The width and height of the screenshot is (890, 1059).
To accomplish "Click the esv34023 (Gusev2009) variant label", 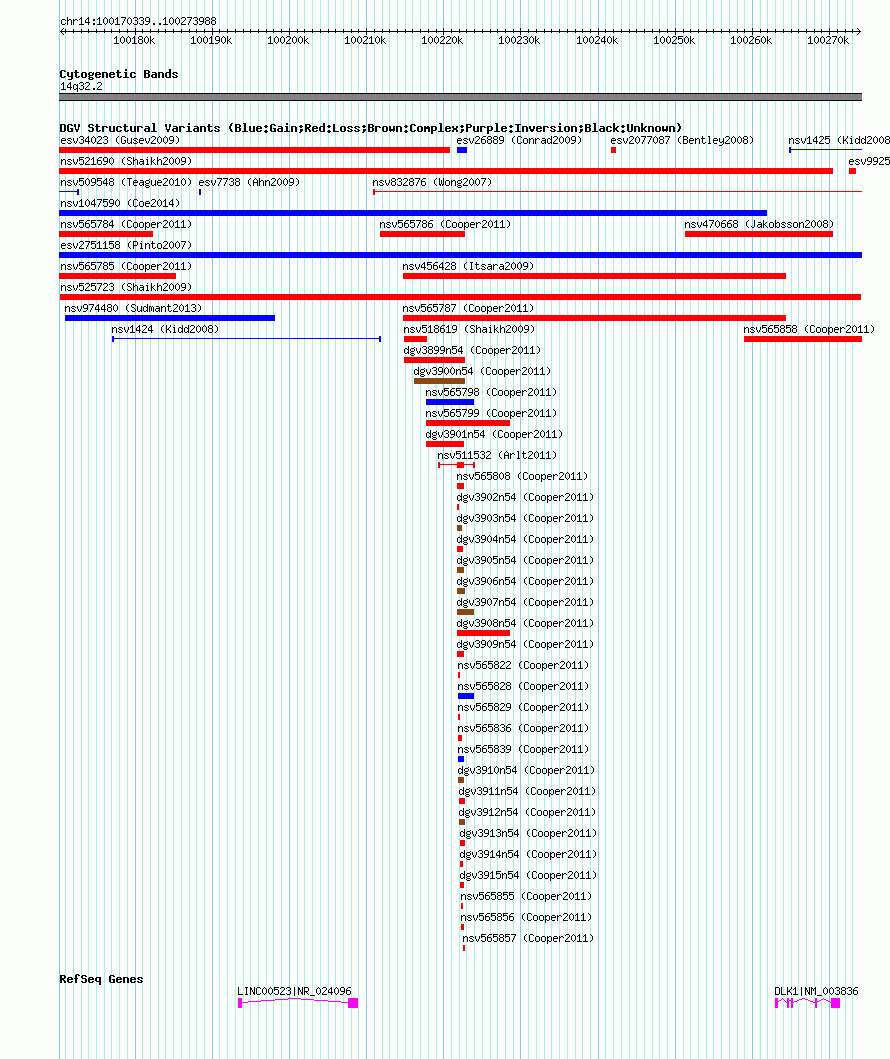I will [120, 140].
